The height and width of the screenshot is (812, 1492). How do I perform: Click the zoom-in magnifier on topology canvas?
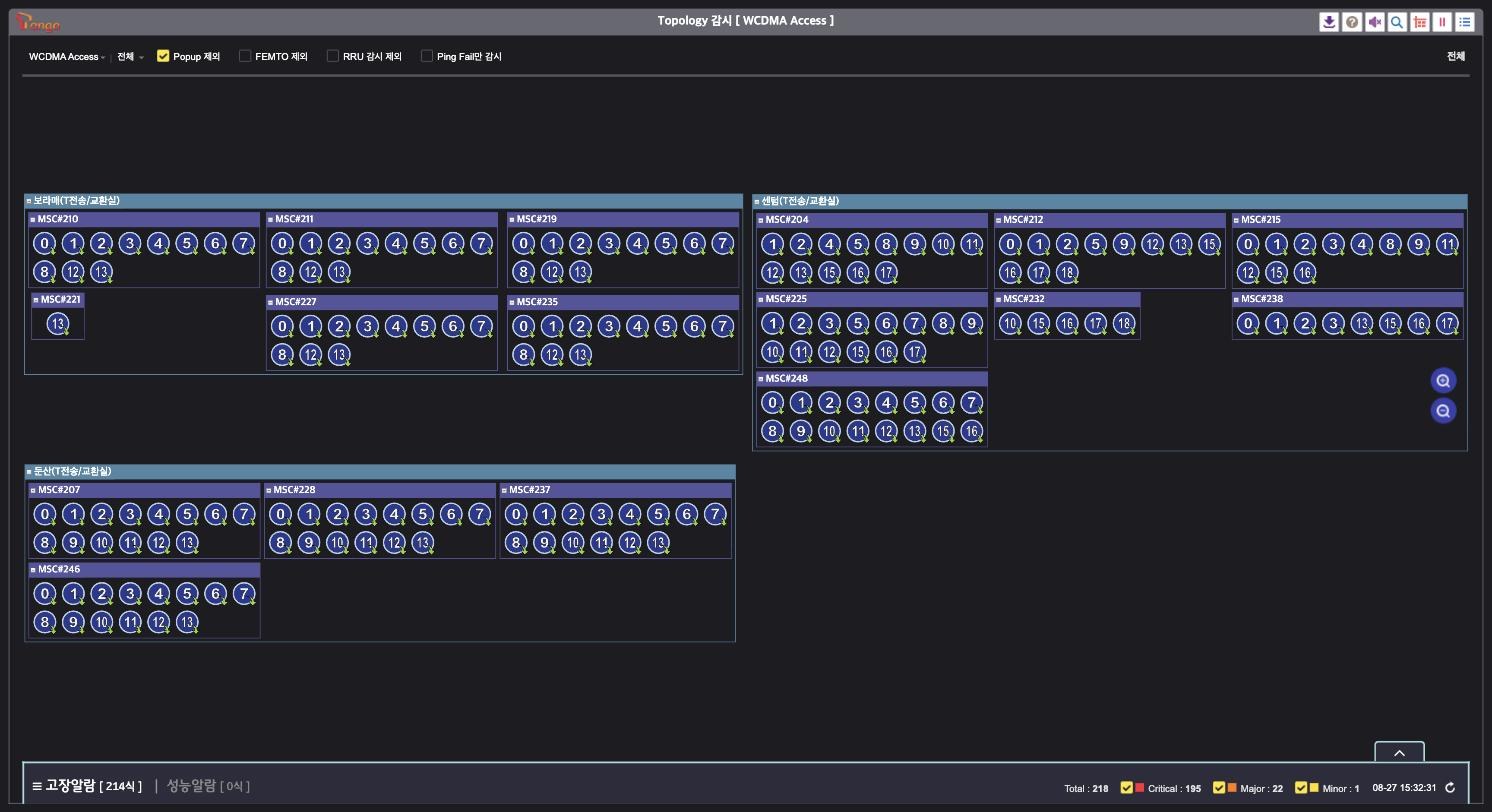1443,381
